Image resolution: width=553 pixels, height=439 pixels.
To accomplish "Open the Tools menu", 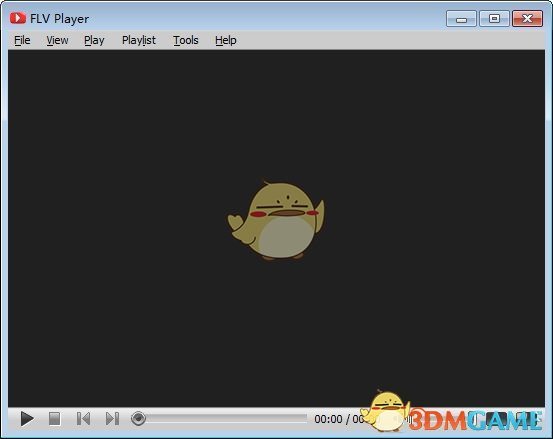I will [186, 41].
